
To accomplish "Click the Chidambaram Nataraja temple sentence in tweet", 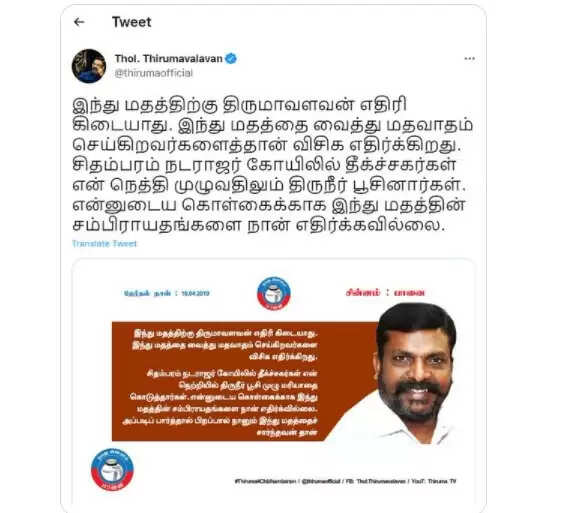I will pyautogui.click(x=266, y=175).
